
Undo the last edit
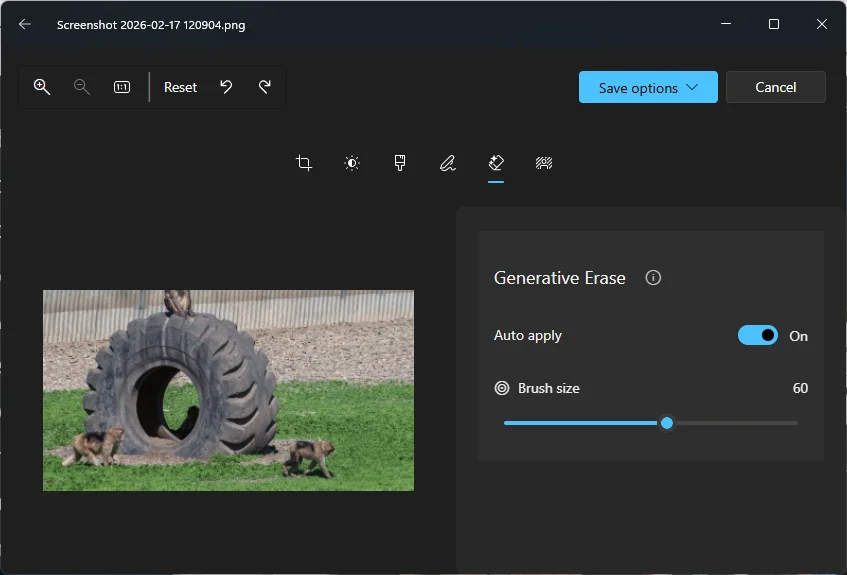226,87
